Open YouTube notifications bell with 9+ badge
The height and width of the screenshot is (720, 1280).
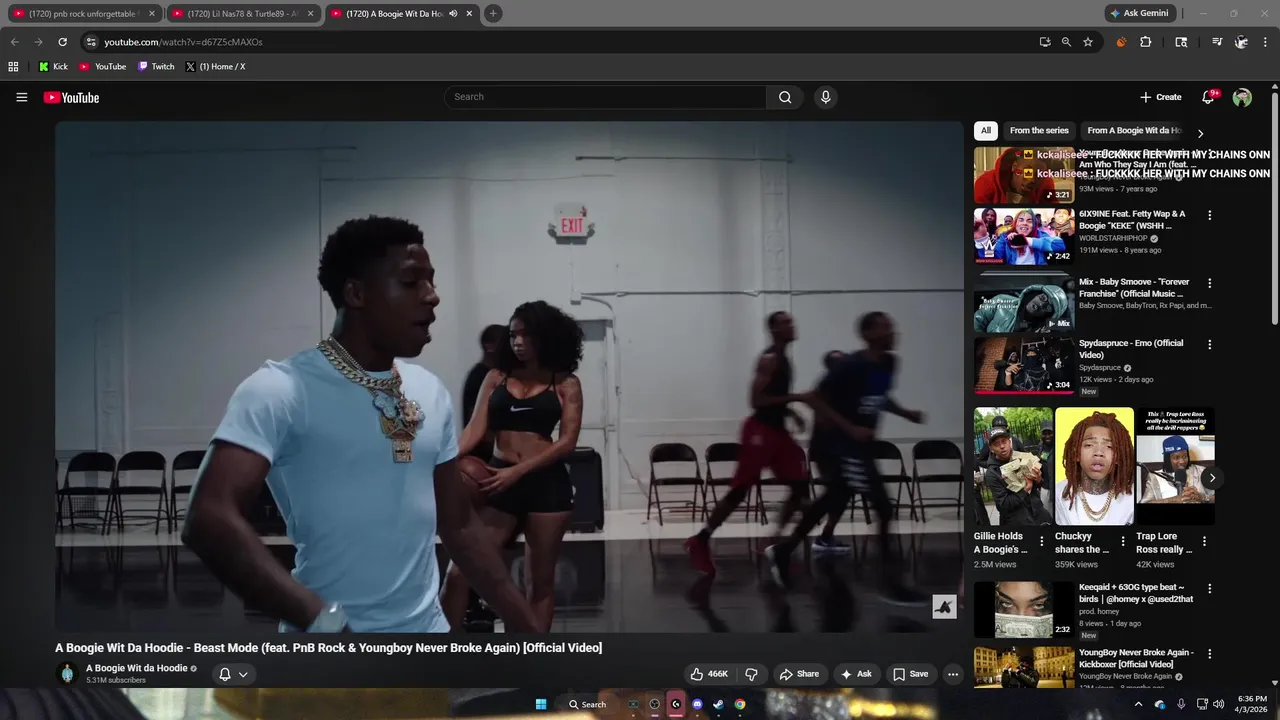[x=1209, y=97]
